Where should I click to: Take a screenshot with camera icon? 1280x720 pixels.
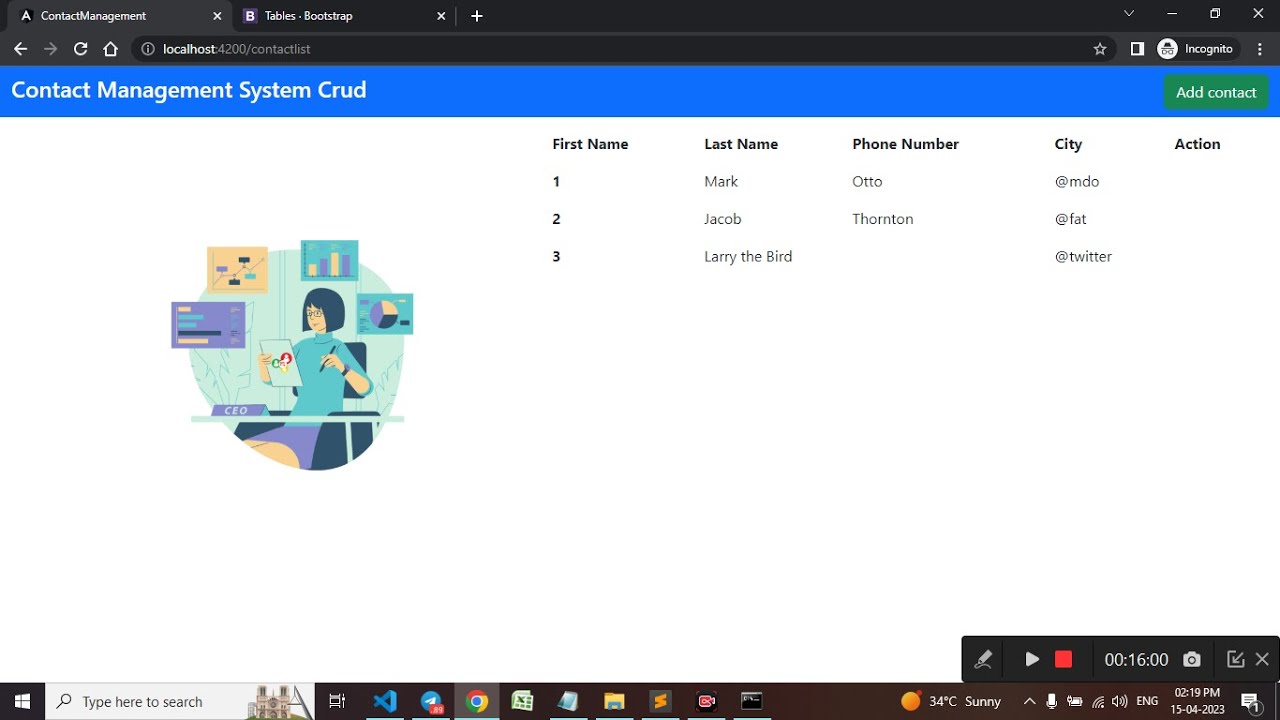1191,659
